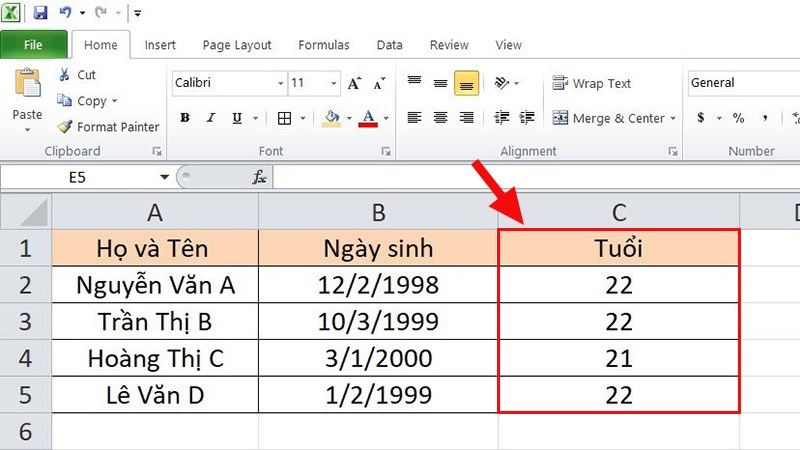Viewport: 800px width, 450px height.
Task: Open the Page Layout tab
Action: pos(237,45)
